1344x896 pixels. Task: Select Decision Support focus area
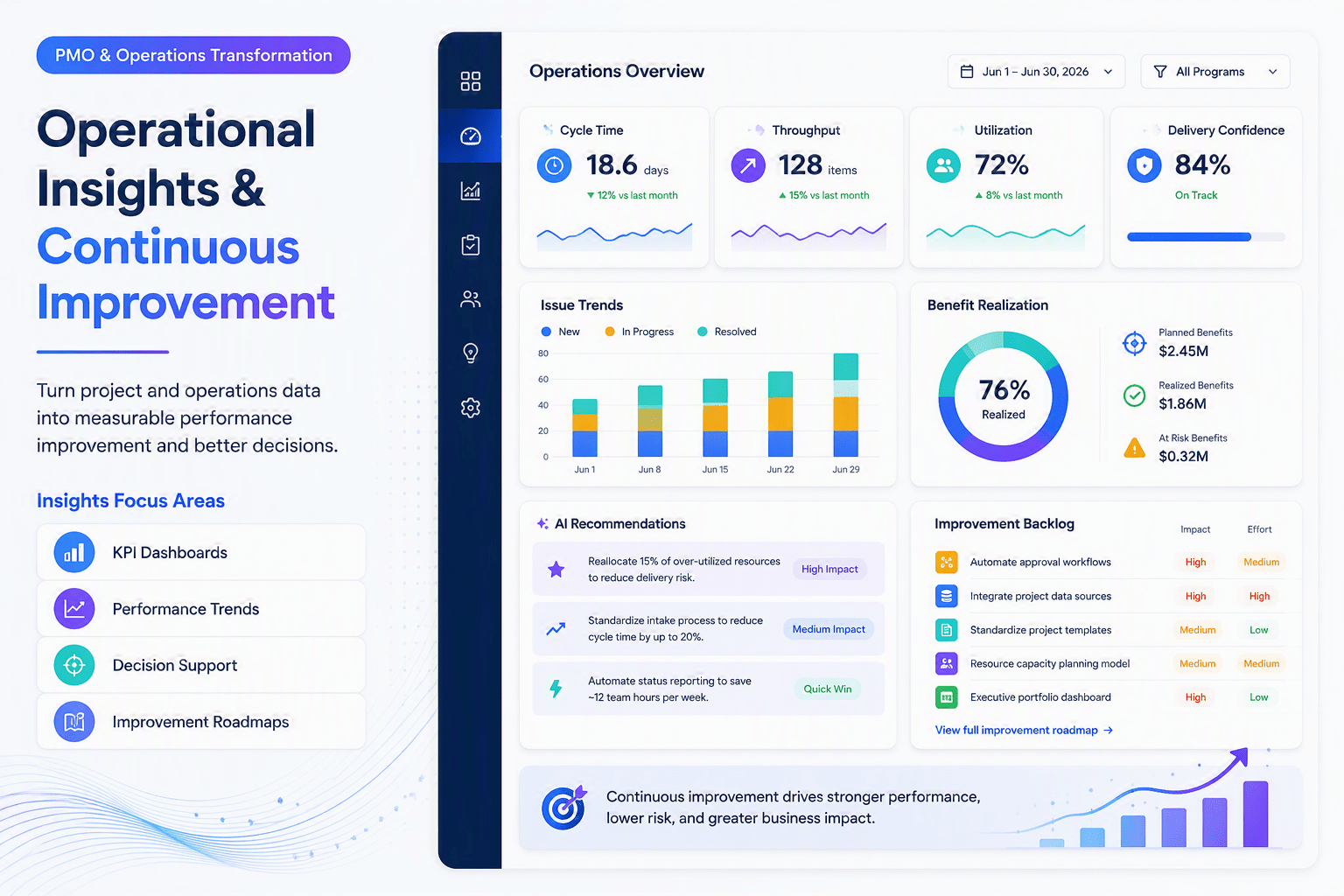201,665
